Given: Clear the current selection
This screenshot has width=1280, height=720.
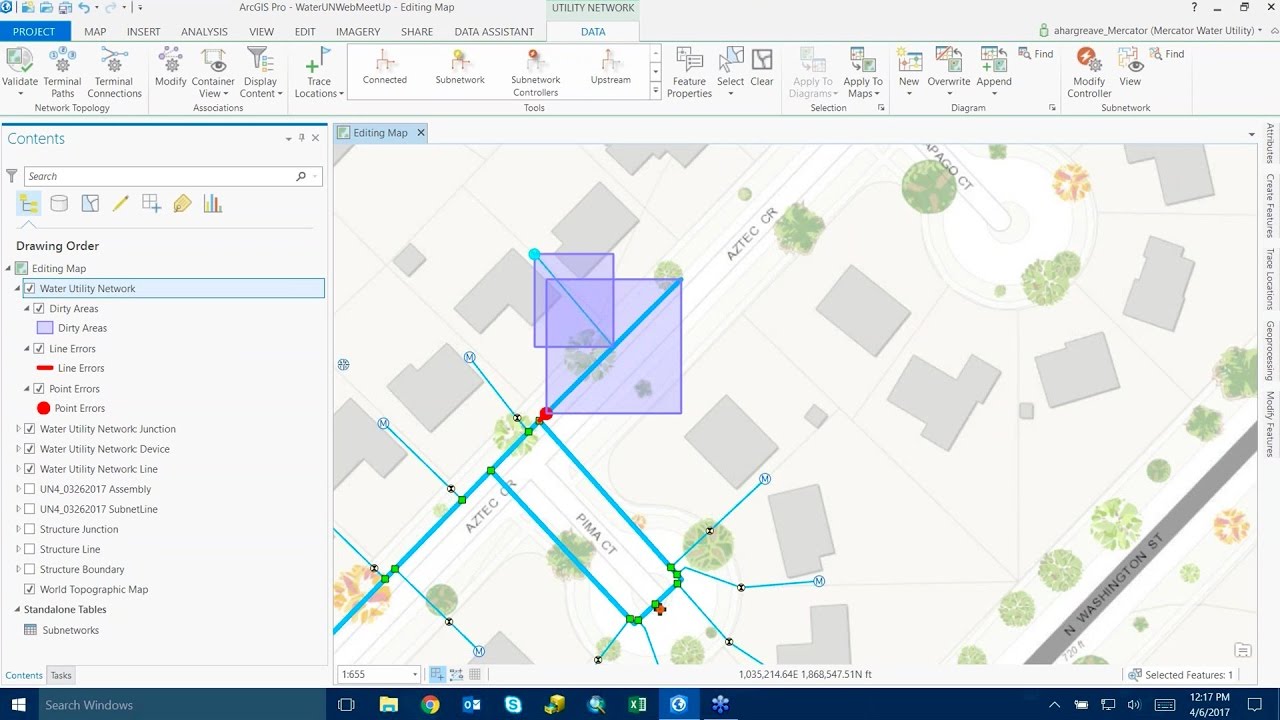Looking at the screenshot, I should (762, 68).
